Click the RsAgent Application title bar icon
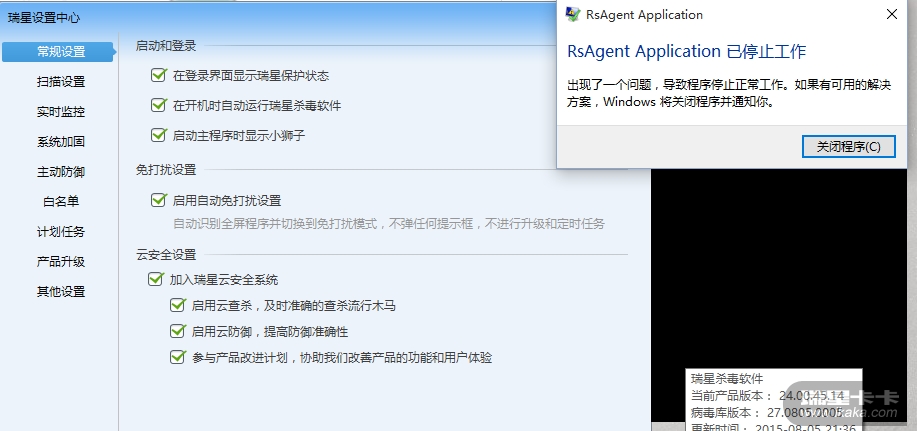Screen dimensions: 917x431 point(573,15)
